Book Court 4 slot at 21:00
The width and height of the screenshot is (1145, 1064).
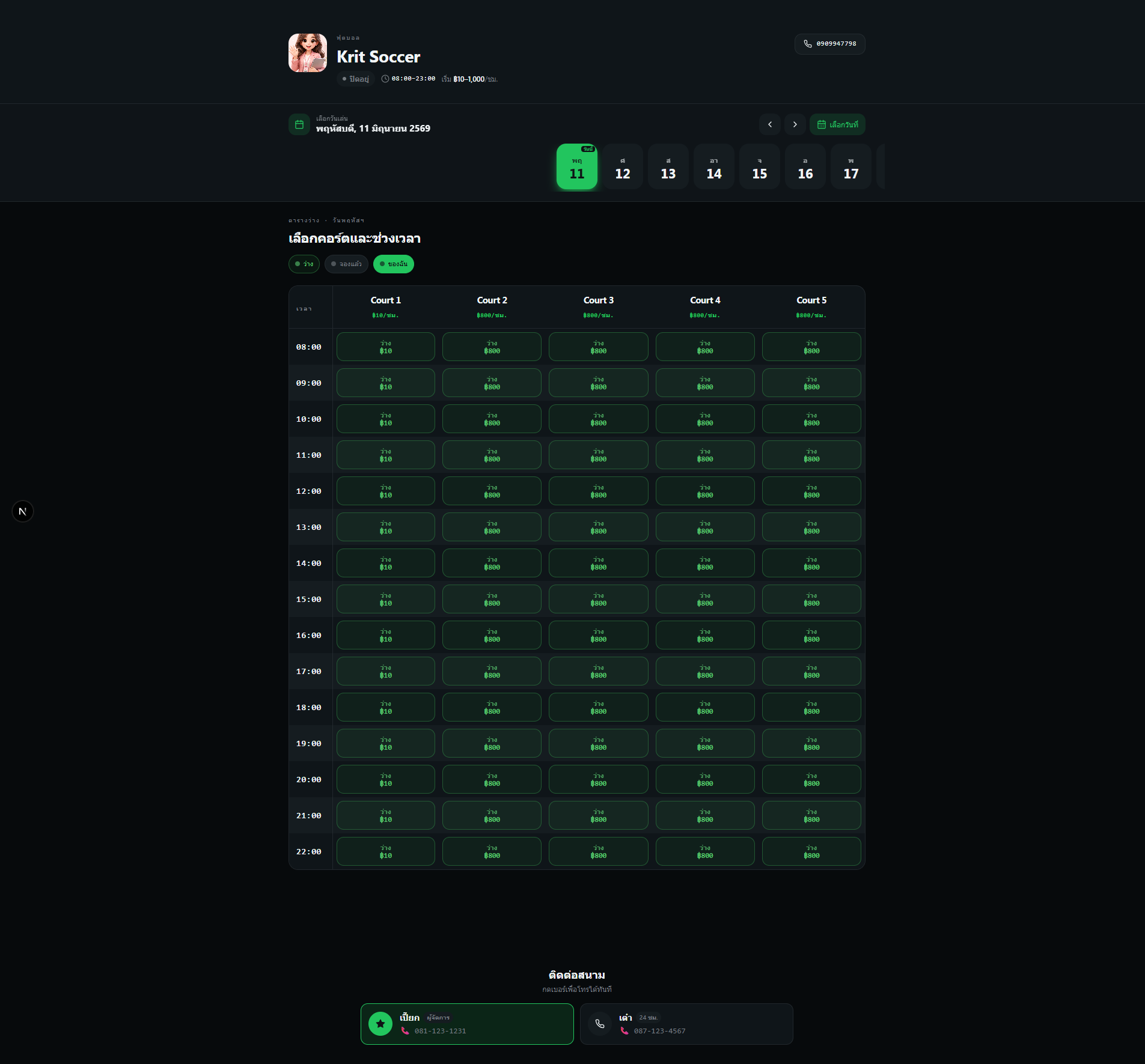[705, 815]
